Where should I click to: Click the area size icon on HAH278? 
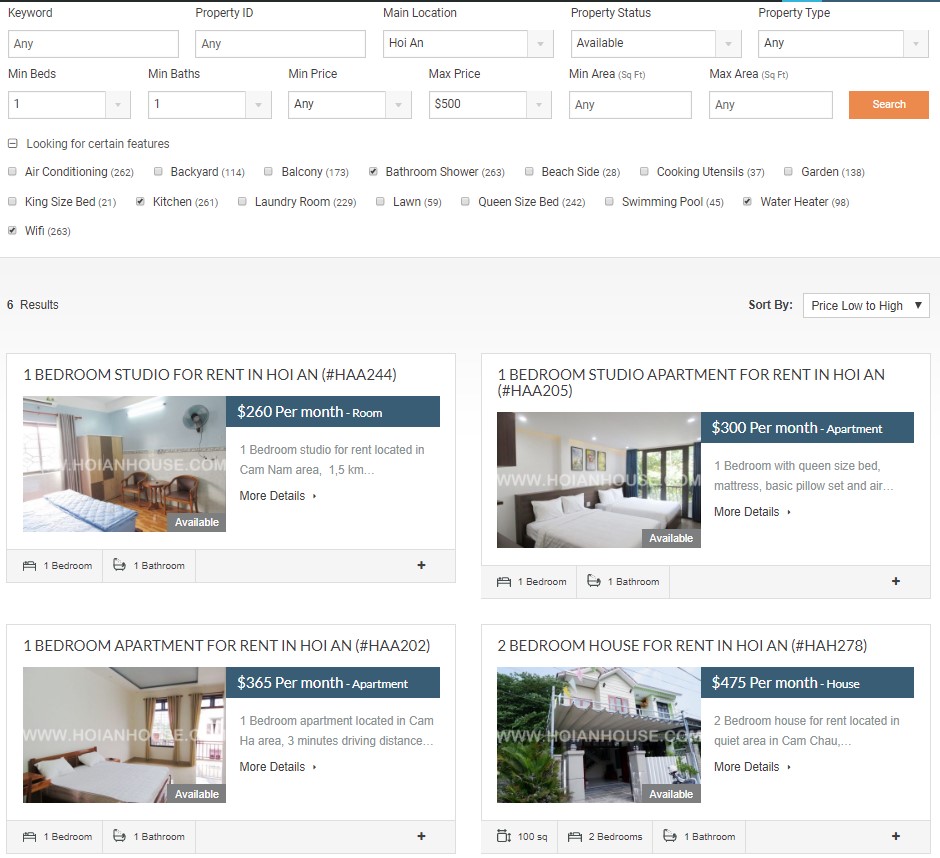pyautogui.click(x=504, y=837)
